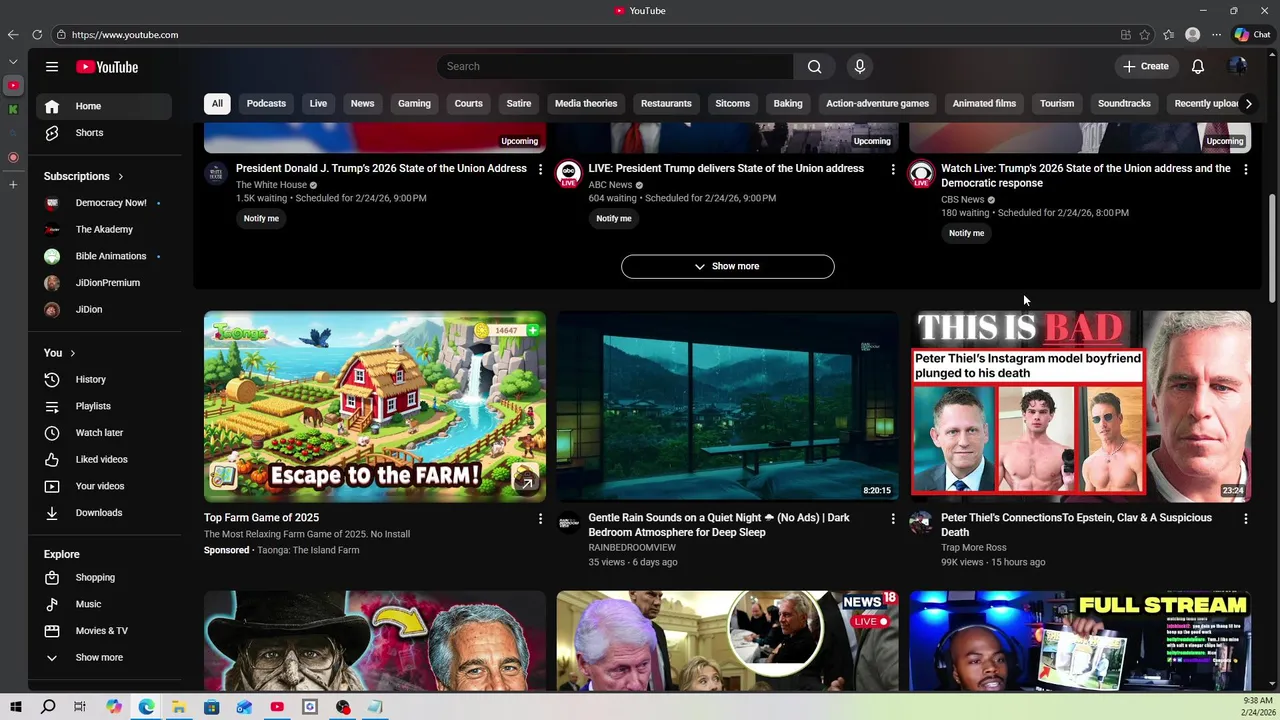Image resolution: width=1280 pixels, height=720 pixels.
Task: Open the notifications bell
Action: (x=1197, y=66)
